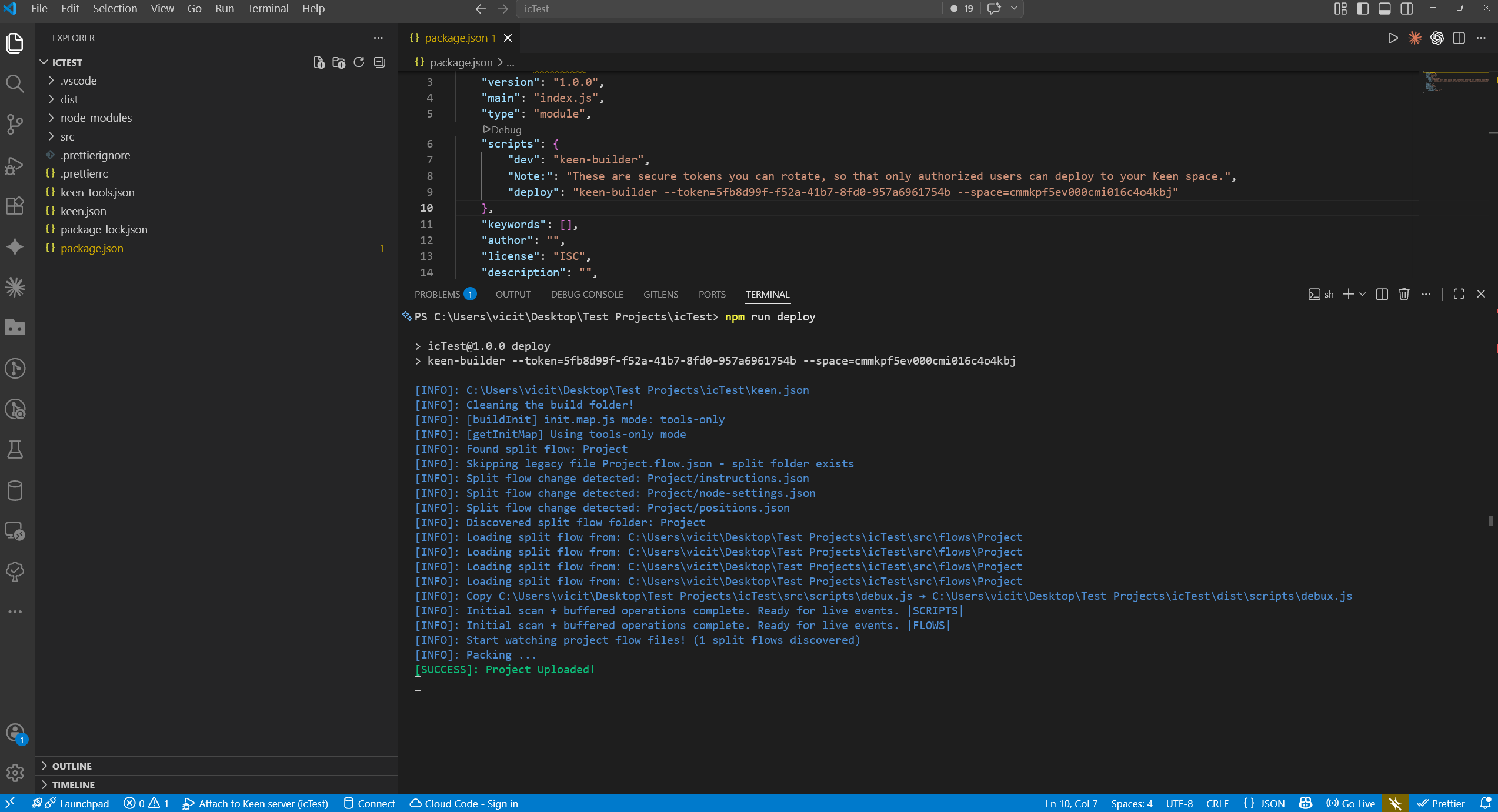1498x812 pixels.
Task: Refresh the Explorer file tree
Action: click(x=359, y=62)
